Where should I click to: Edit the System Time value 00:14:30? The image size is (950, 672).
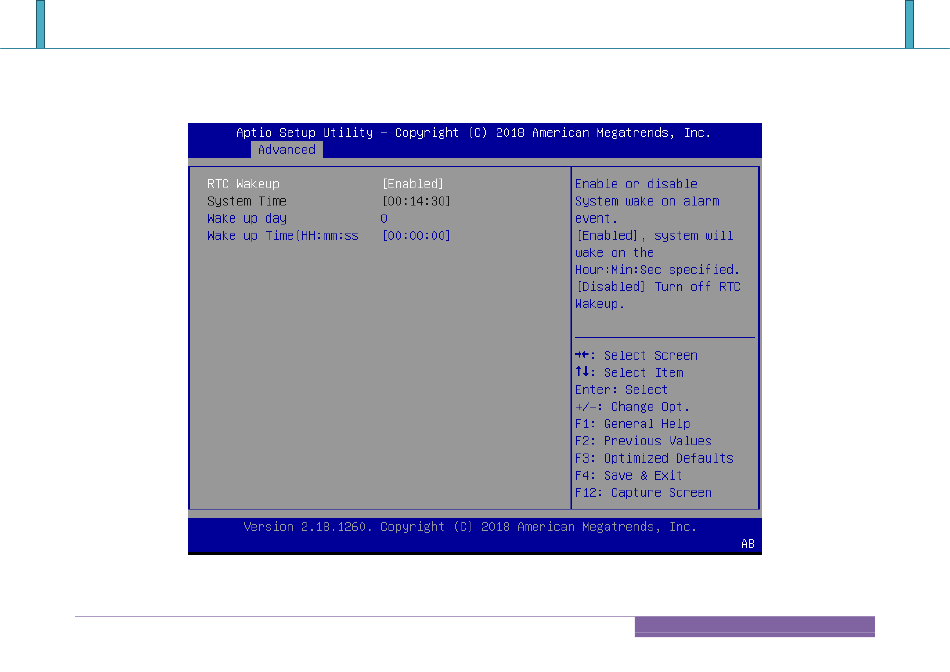[416, 201]
